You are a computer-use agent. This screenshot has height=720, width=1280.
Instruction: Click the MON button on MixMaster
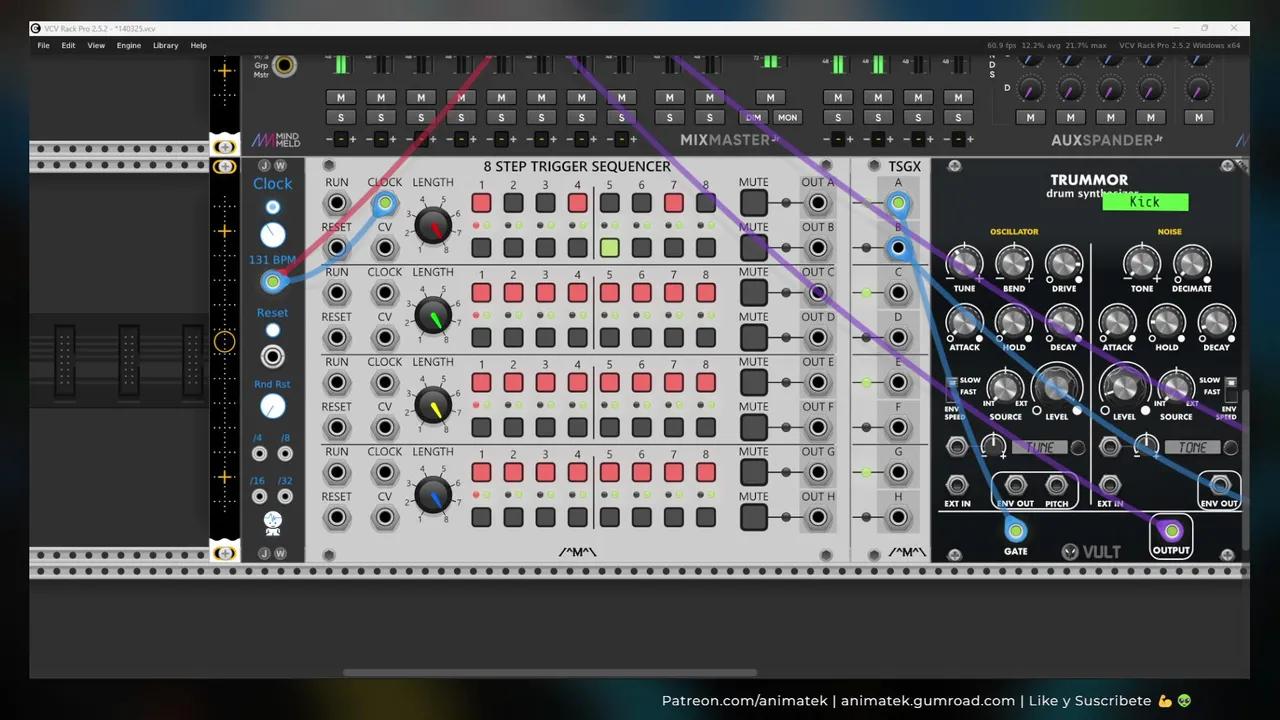tap(787, 117)
